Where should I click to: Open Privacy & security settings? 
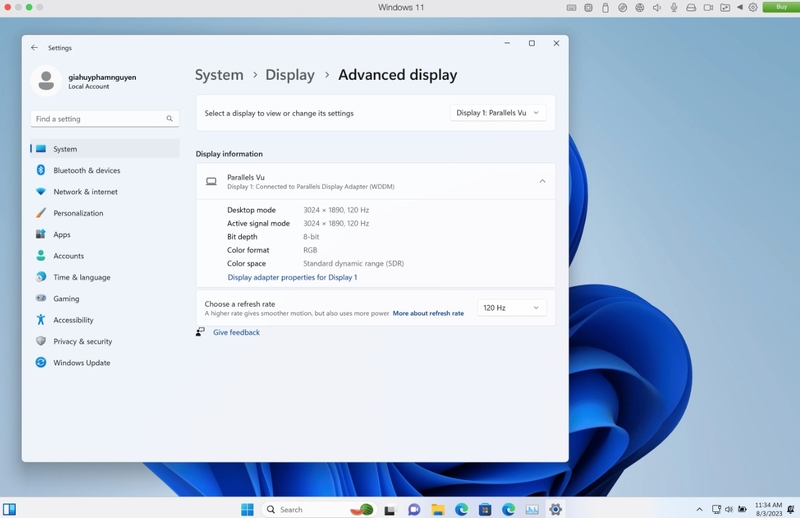(x=105, y=341)
